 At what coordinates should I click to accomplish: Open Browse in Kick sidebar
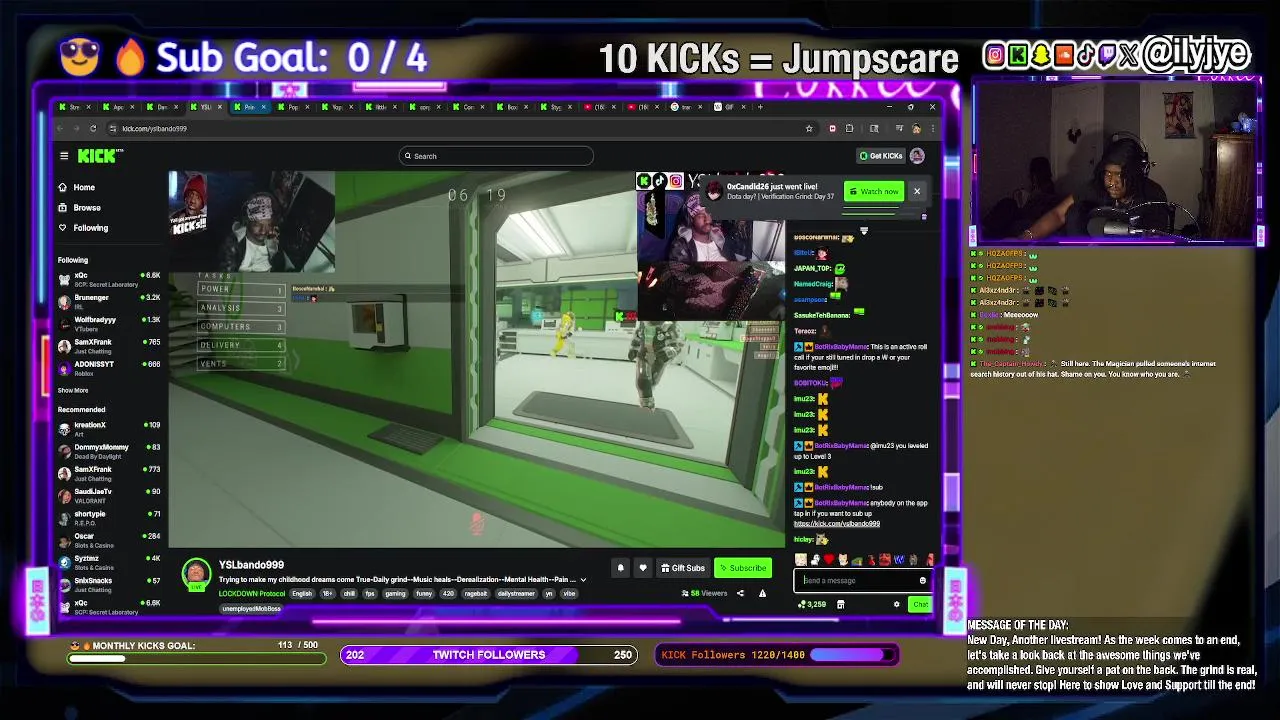click(x=79, y=207)
